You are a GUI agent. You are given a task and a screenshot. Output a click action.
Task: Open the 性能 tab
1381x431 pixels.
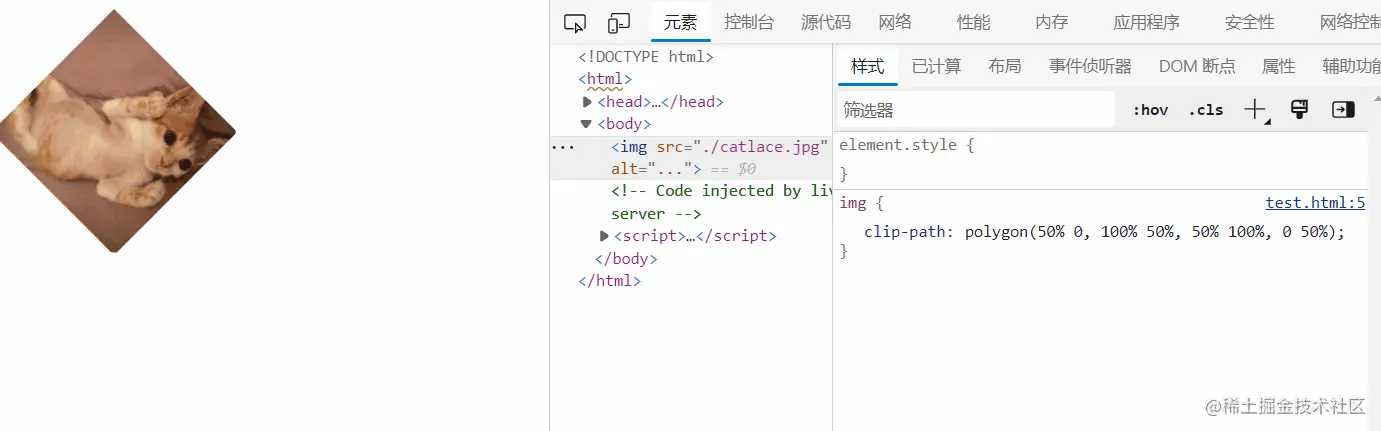tap(974, 22)
